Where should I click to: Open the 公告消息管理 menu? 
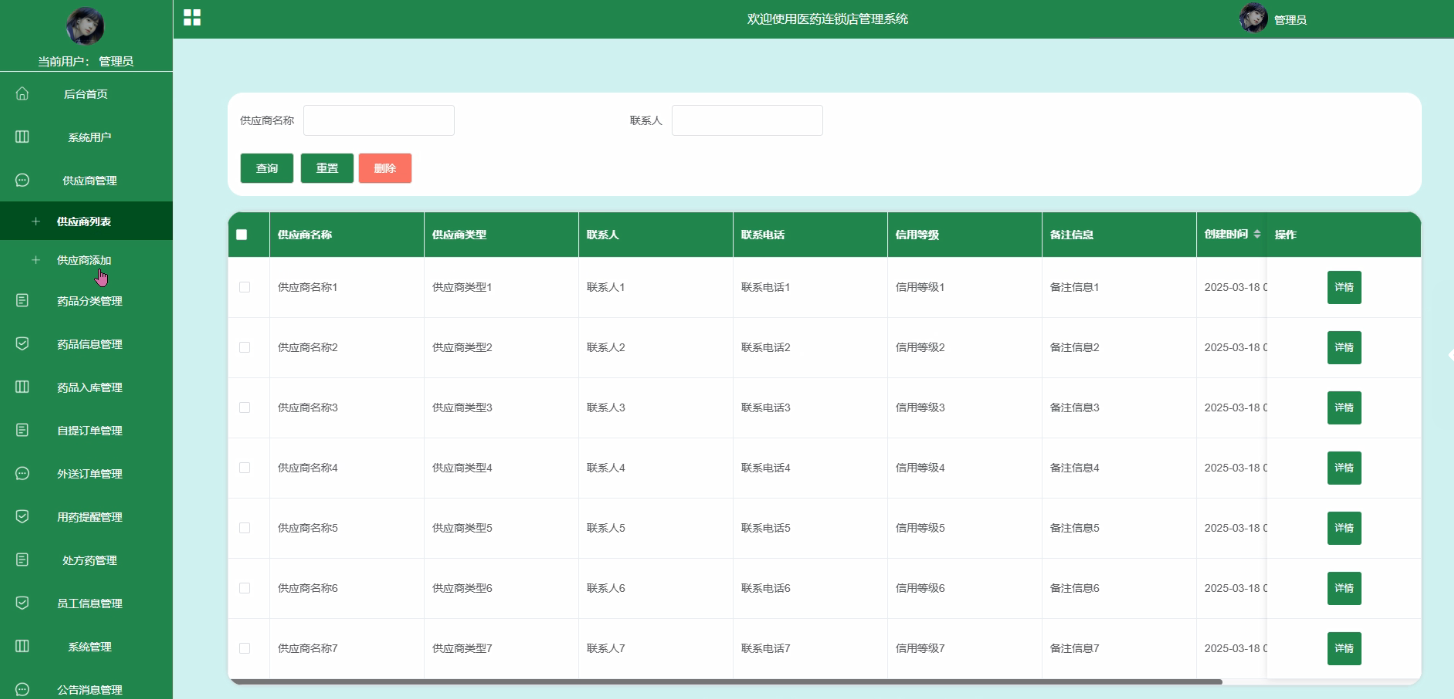pyautogui.click(x=86, y=689)
